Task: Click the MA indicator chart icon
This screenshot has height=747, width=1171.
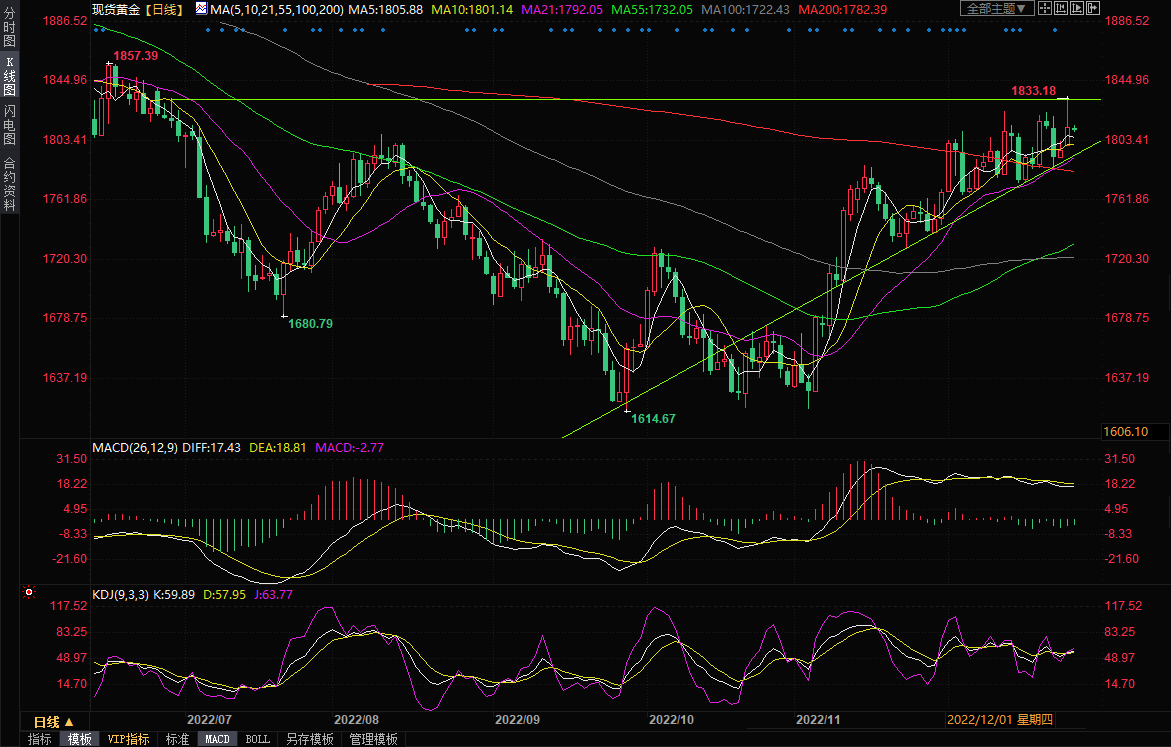Action: 201,9
